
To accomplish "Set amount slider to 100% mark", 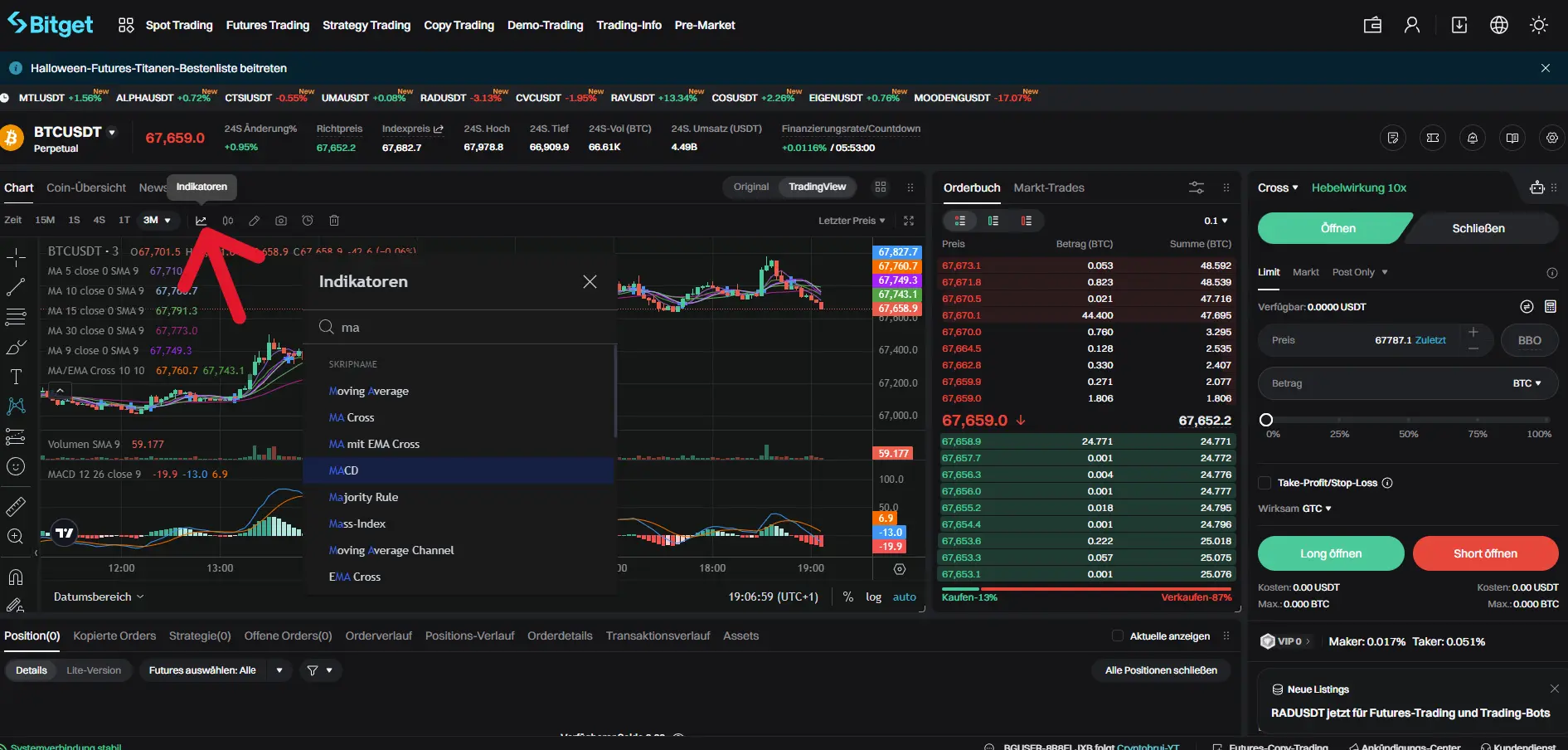I will coord(1546,420).
